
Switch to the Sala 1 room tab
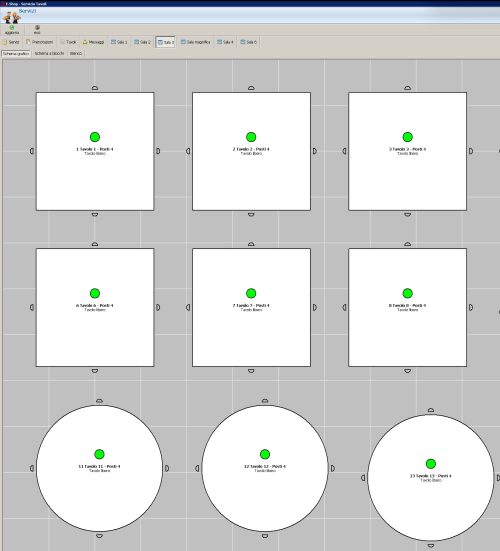click(119, 42)
